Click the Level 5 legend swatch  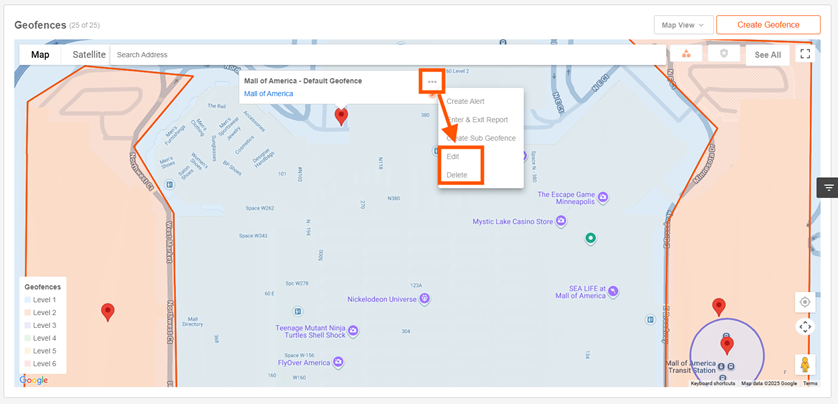click(28, 351)
